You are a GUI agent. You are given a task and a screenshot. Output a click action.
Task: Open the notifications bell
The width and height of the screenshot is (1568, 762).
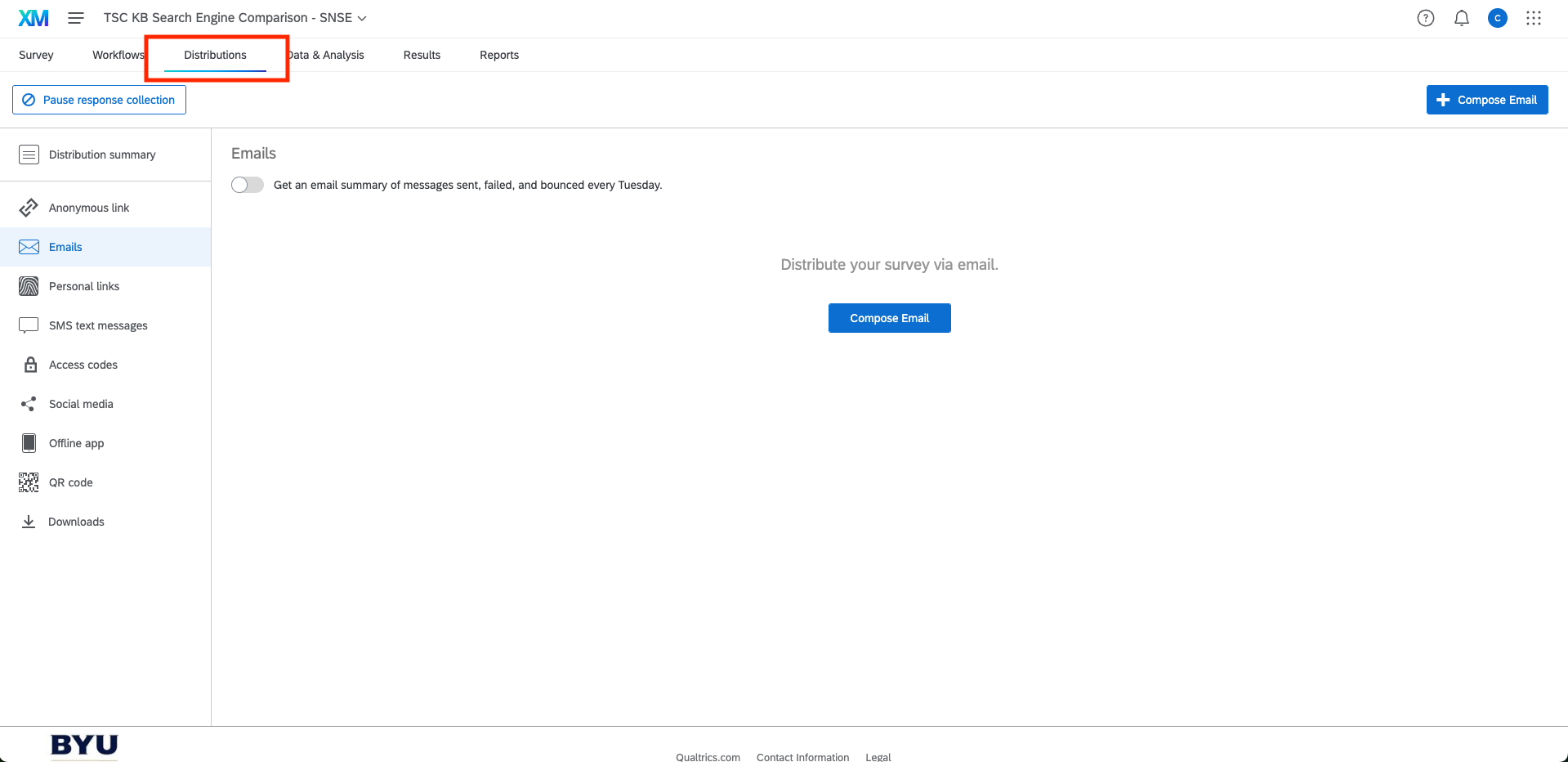point(1461,18)
